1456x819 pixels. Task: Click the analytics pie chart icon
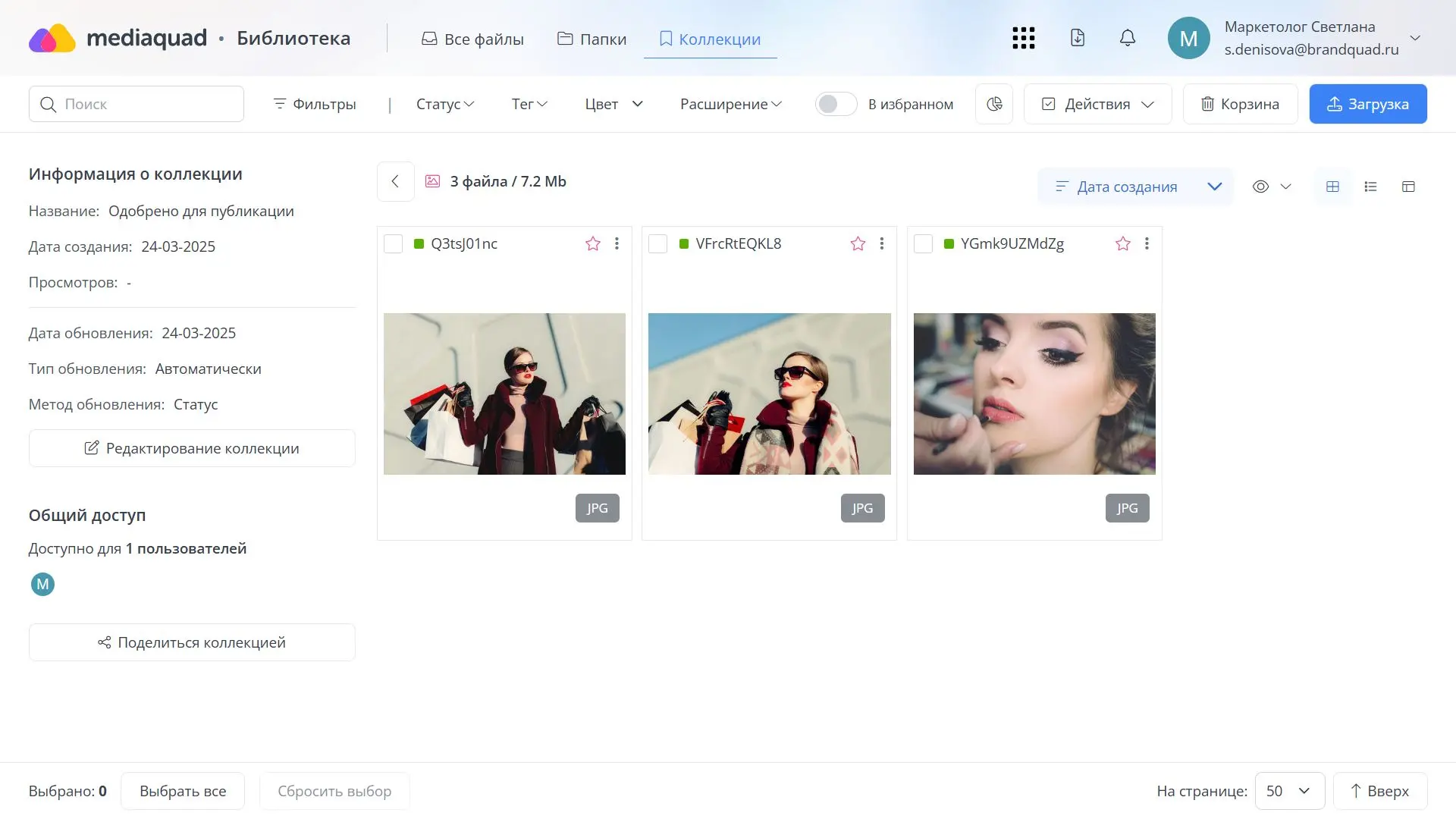click(994, 104)
